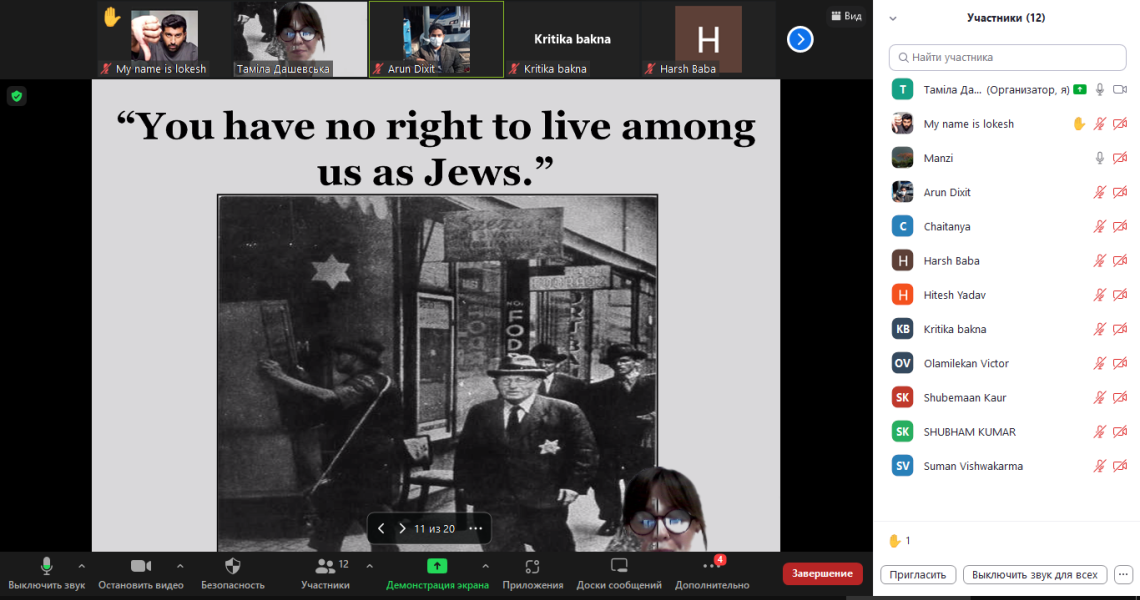Viewport: 1140px width, 600px height.
Task: Expand audio options arrow next to microphone
Action: [81, 566]
